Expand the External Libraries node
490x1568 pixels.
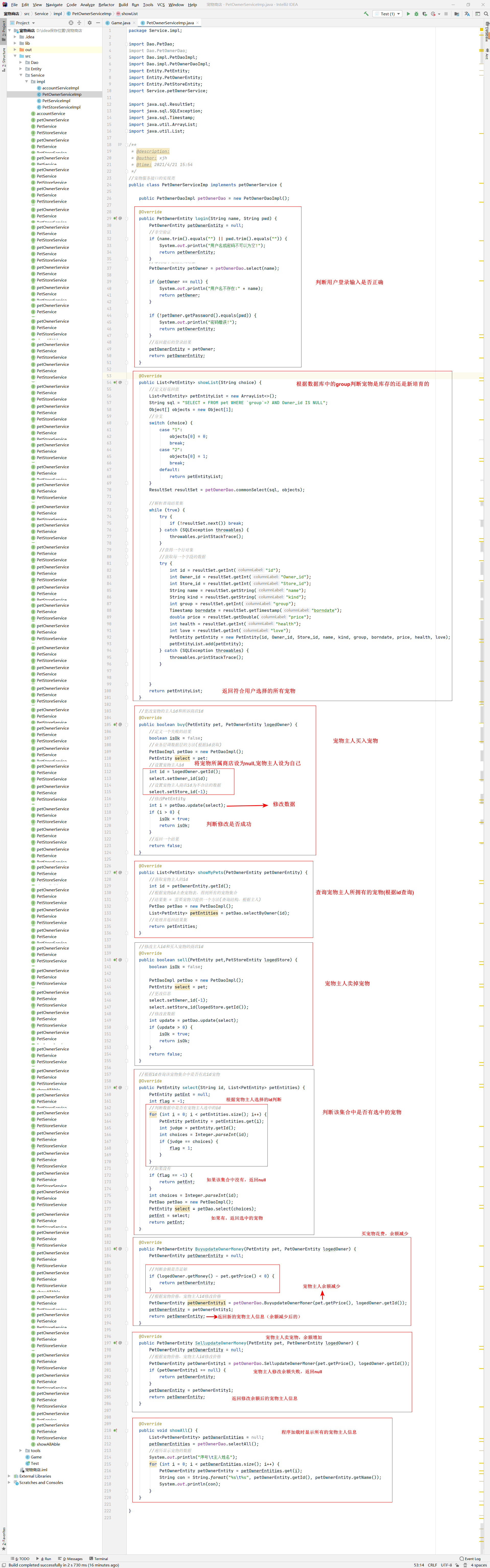tap(9, 1476)
